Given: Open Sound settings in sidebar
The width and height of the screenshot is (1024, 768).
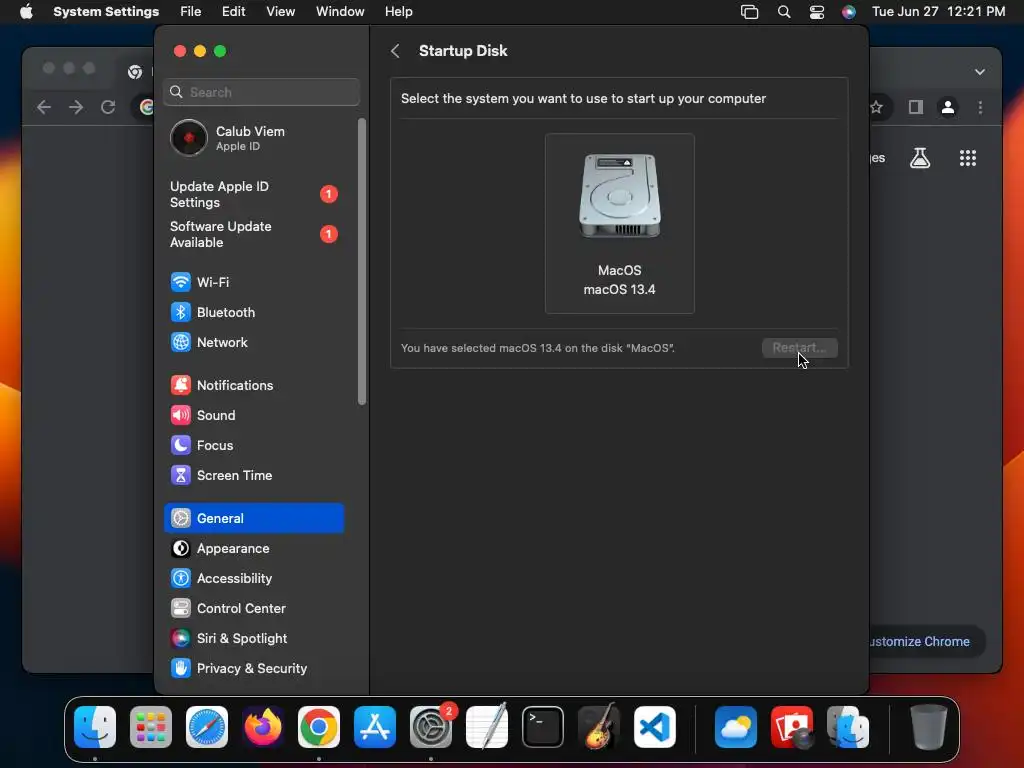Looking at the screenshot, I should pos(253,415).
